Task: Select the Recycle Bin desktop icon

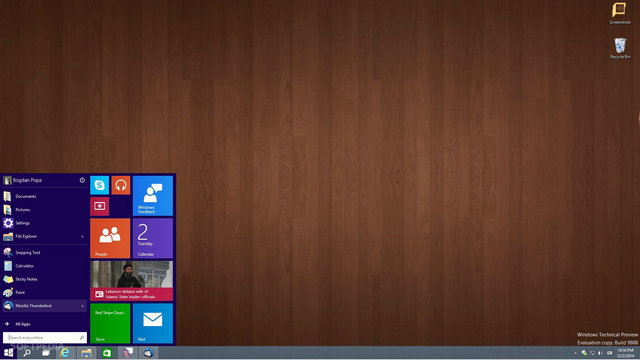Action: (x=620, y=48)
